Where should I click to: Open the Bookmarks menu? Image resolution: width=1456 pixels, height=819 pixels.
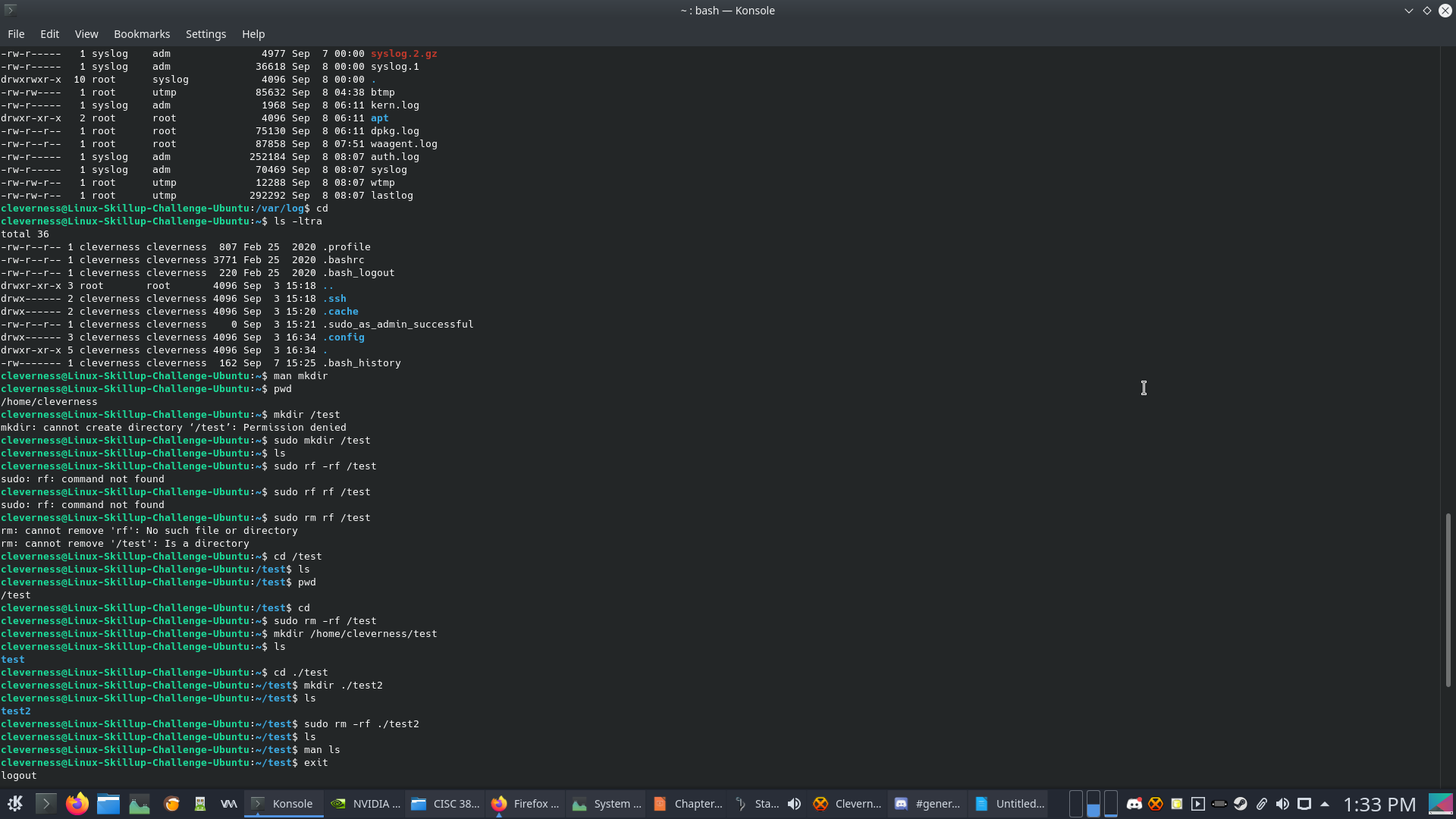142,34
